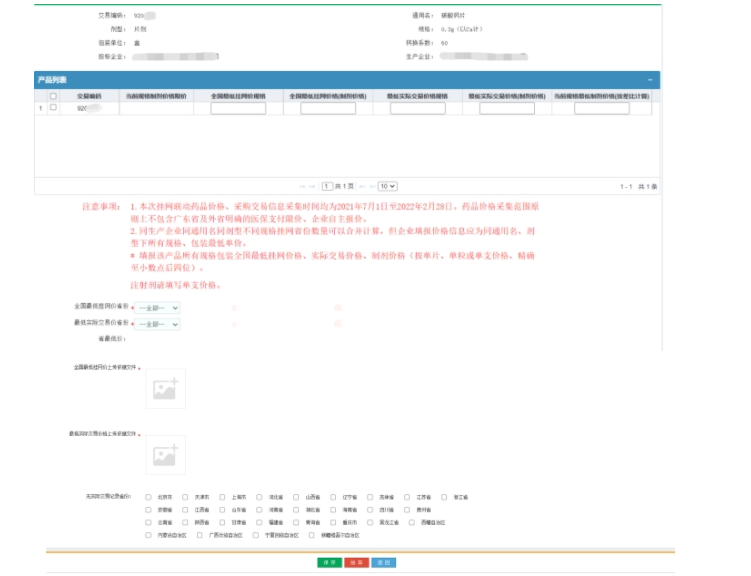Open the 最低实际交易价省份 dropdown
This screenshot has width=751, height=576.
click(157, 324)
